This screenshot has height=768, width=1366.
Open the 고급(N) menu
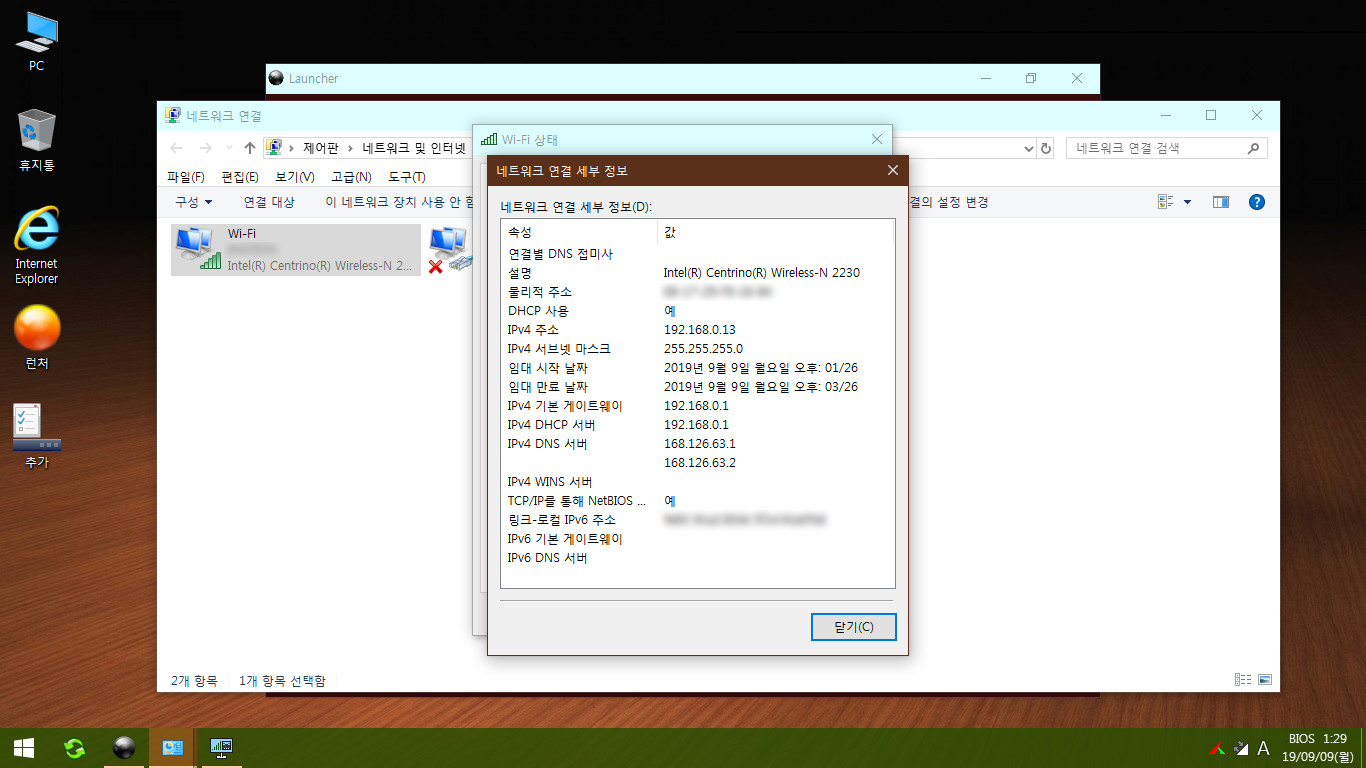tap(351, 177)
